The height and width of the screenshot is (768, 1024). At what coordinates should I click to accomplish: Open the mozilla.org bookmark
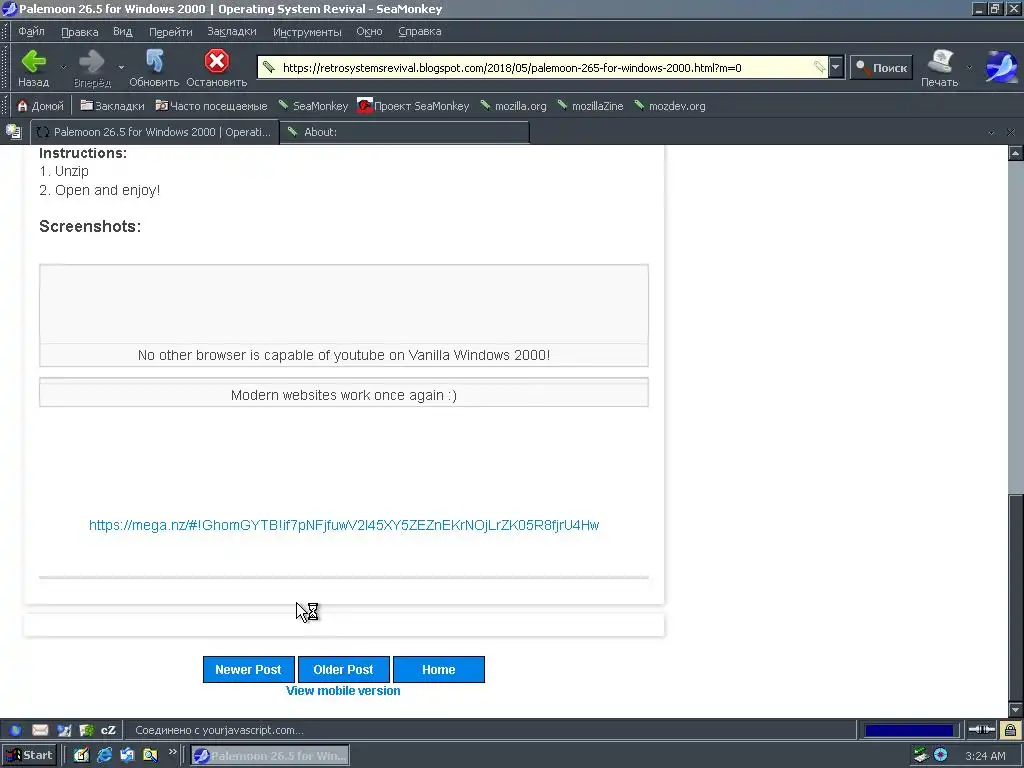point(513,106)
